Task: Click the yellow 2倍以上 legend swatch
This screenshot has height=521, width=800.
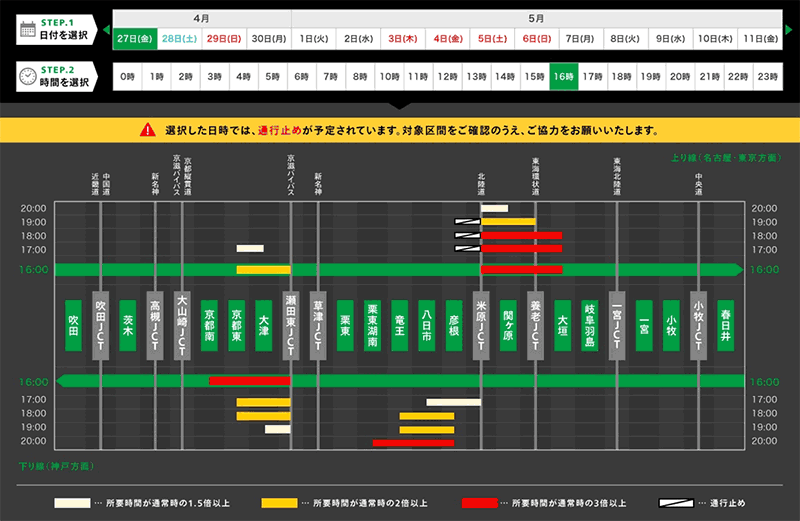Action: pos(279,503)
